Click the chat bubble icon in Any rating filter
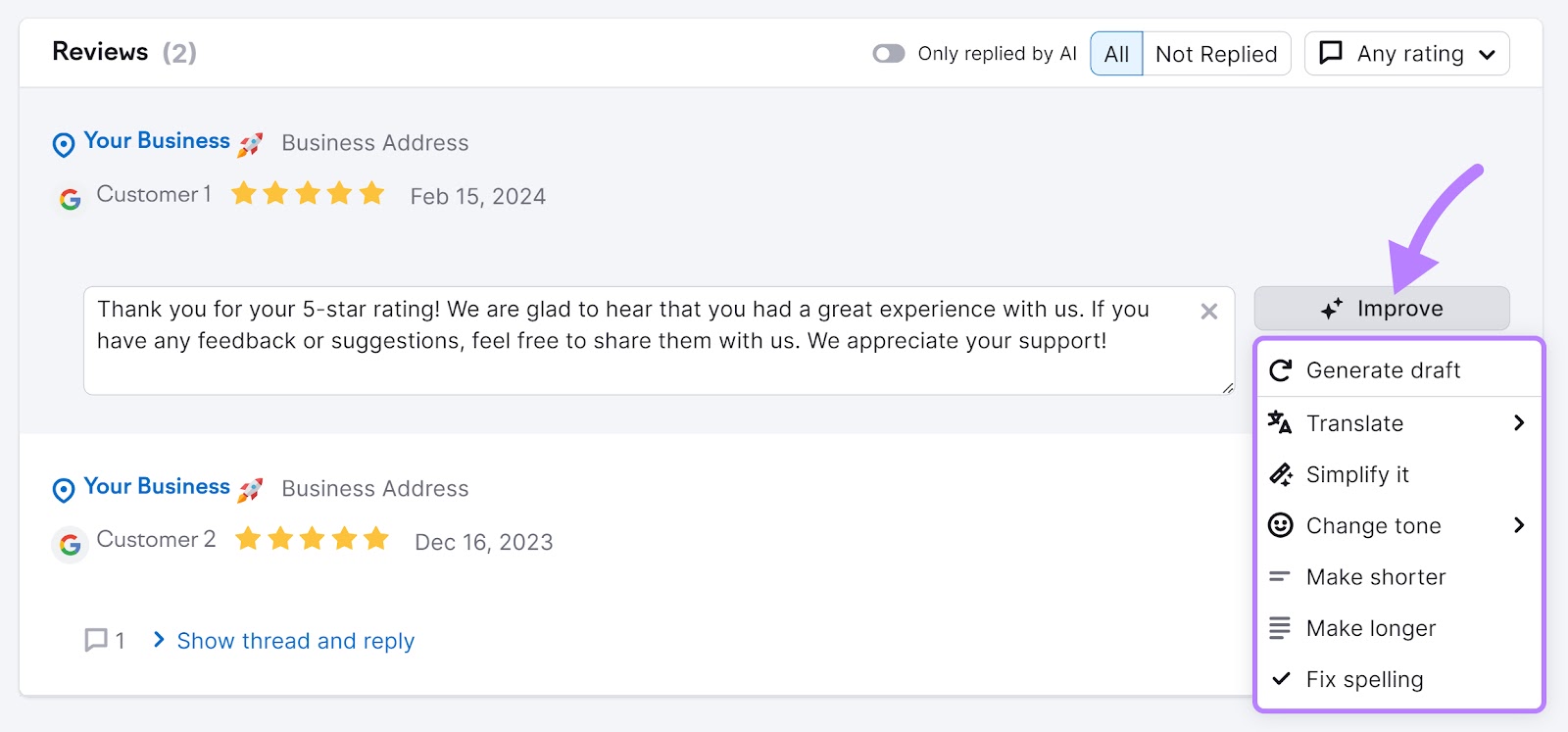The image size is (1568, 732). [1332, 54]
